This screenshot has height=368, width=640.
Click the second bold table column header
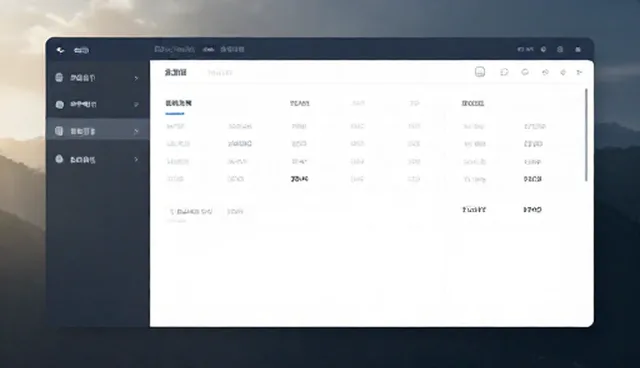click(x=300, y=104)
